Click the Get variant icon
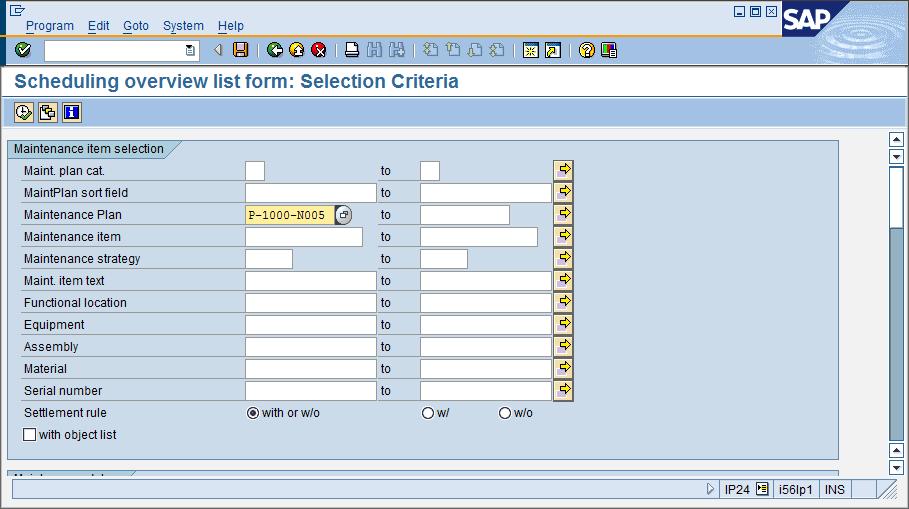 coord(48,112)
